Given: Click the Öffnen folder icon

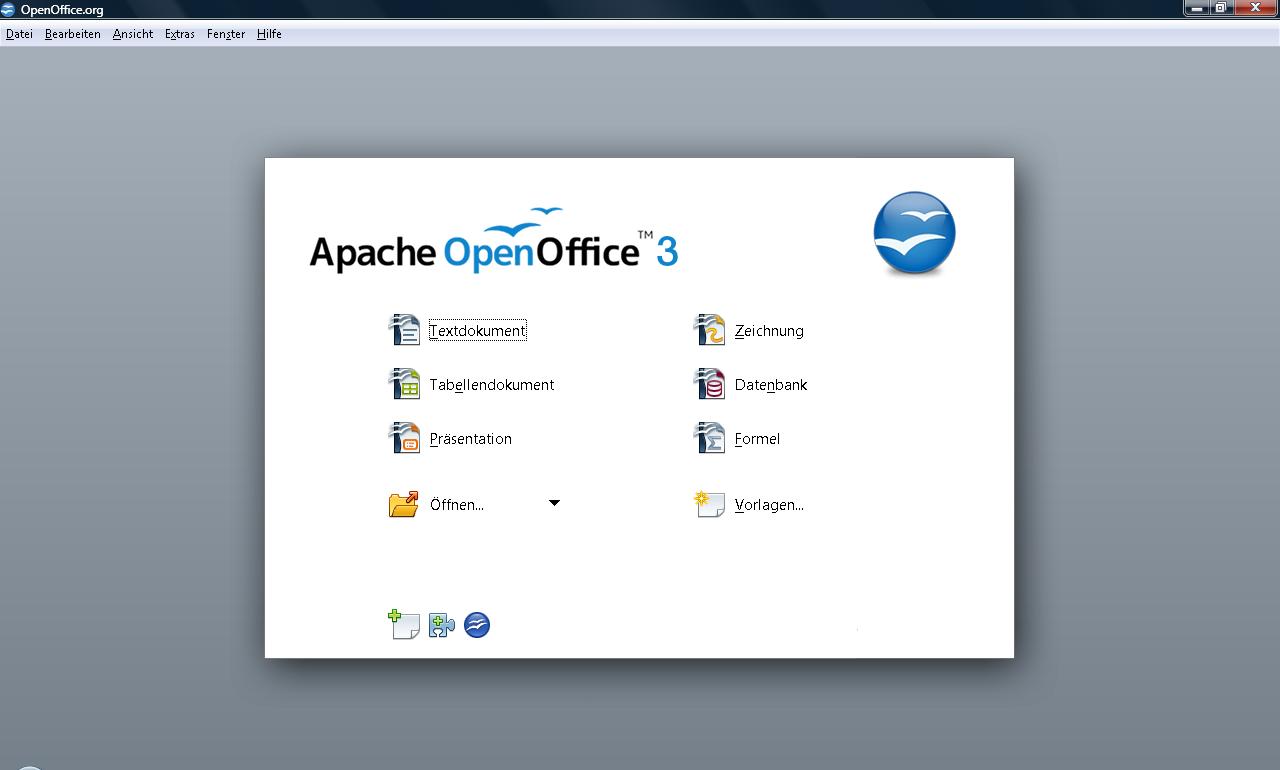Looking at the screenshot, I should 404,504.
